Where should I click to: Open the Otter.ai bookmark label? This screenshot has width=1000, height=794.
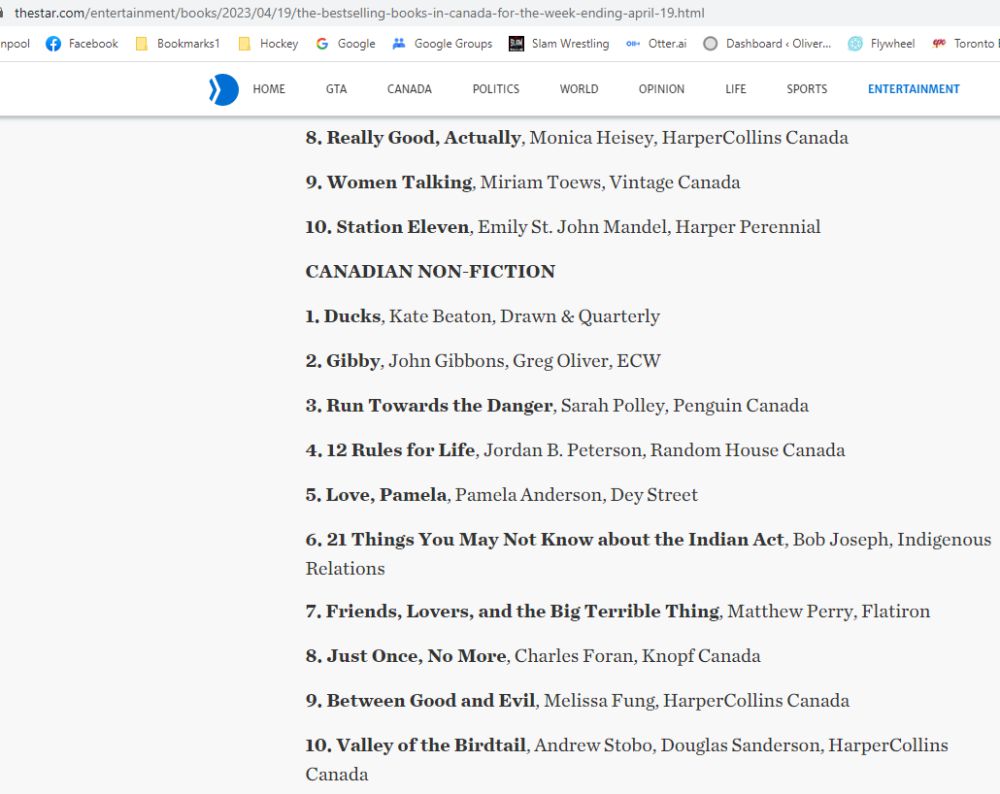pyautogui.click(x=667, y=43)
